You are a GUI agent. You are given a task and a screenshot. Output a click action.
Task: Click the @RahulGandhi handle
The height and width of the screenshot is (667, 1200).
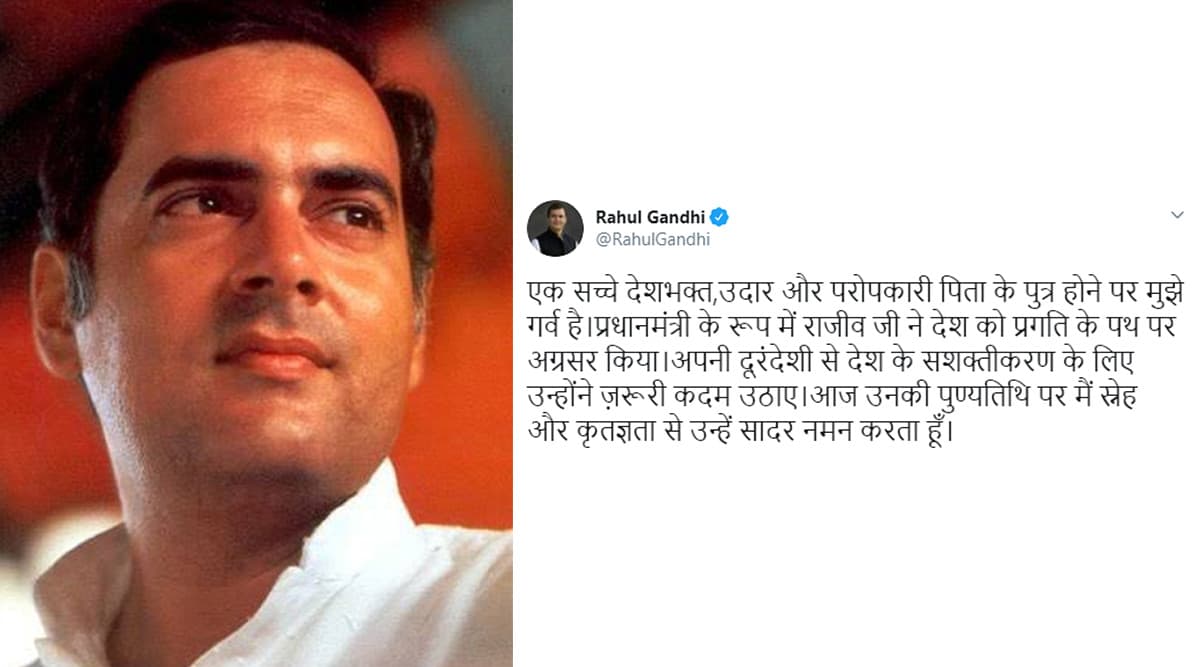tap(646, 240)
